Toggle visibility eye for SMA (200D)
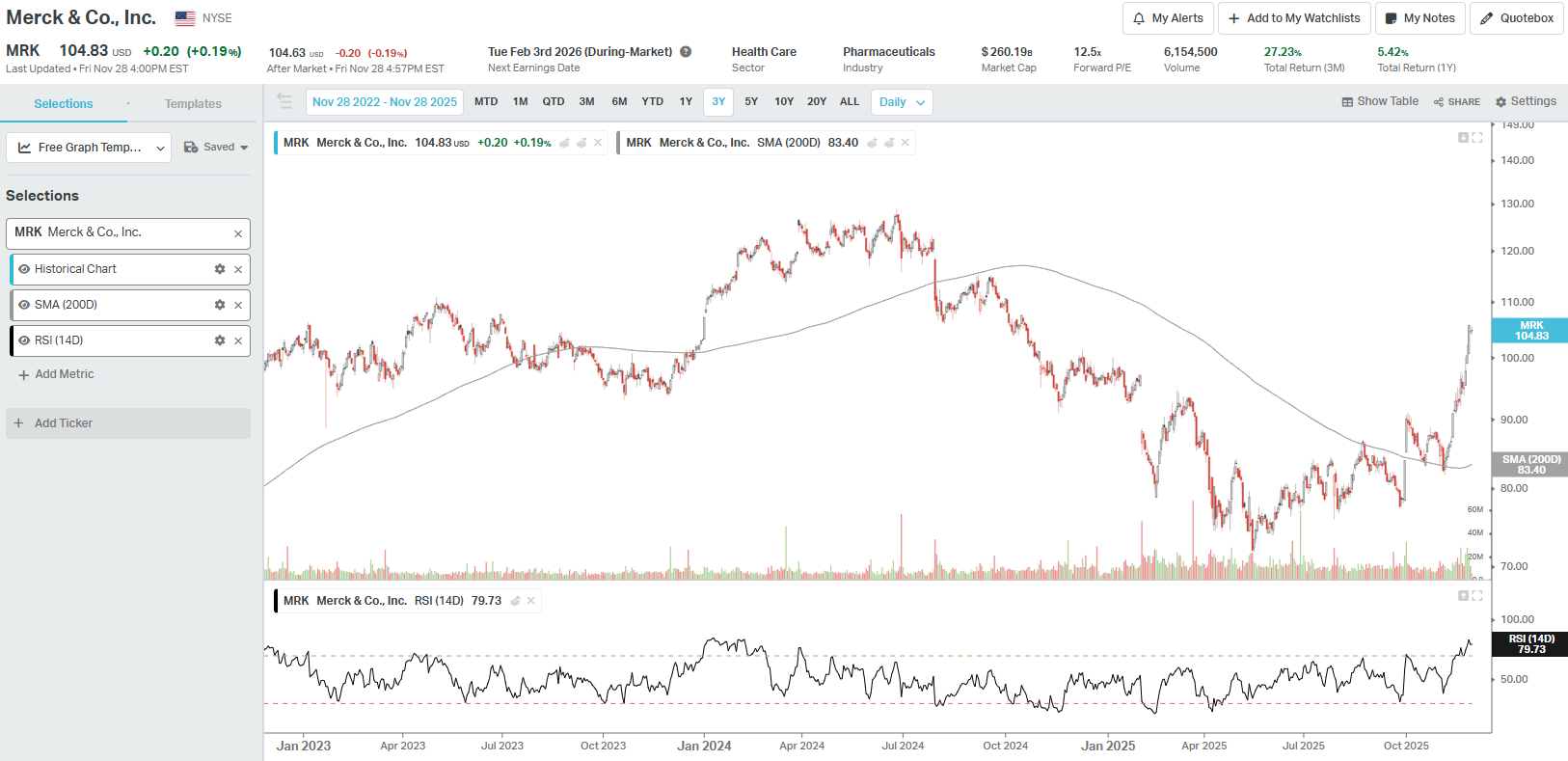This screenshot has width=1568, height=761. click(x=24, y=305)
